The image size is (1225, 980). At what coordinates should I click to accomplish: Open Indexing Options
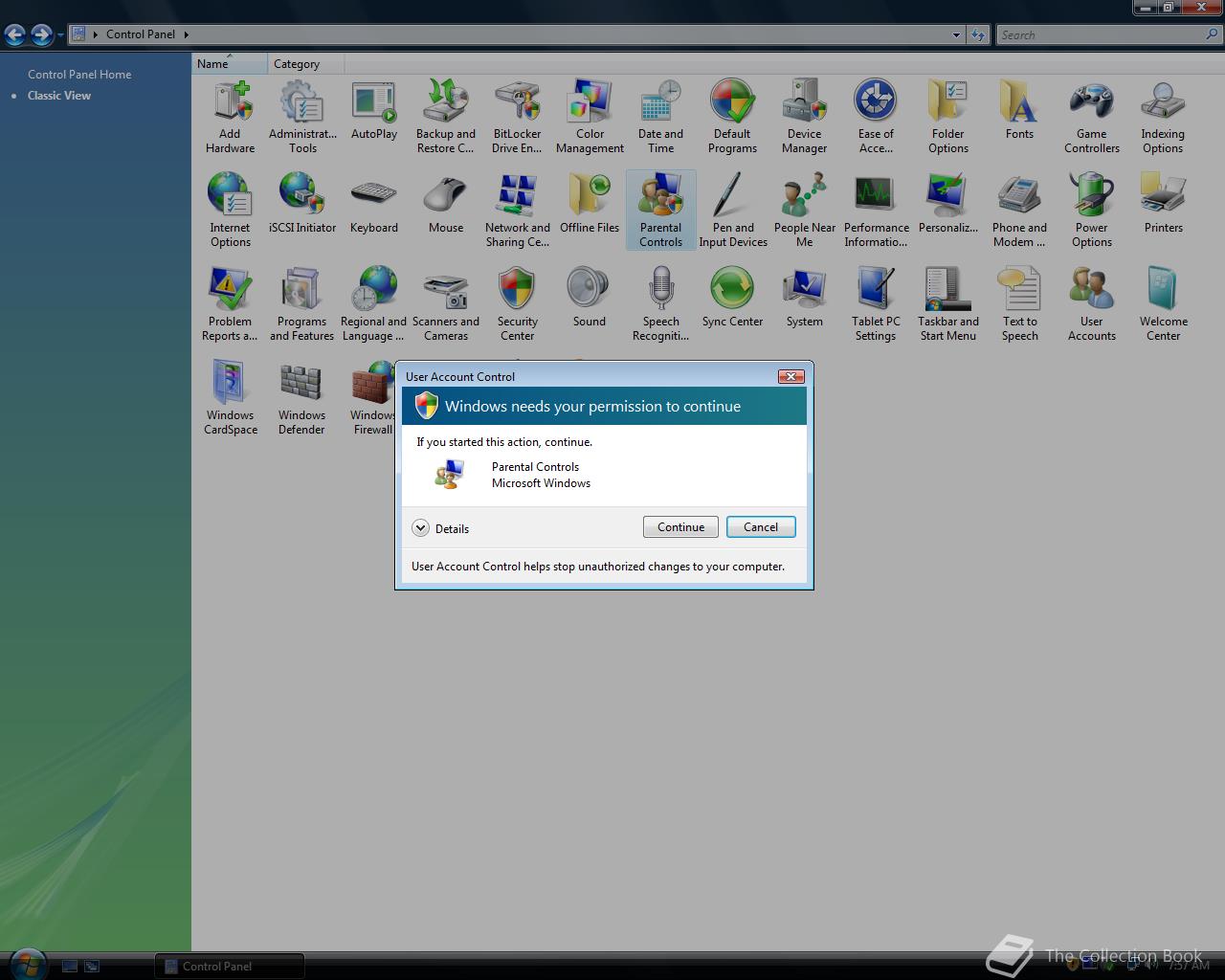[x=1164, y=117]
